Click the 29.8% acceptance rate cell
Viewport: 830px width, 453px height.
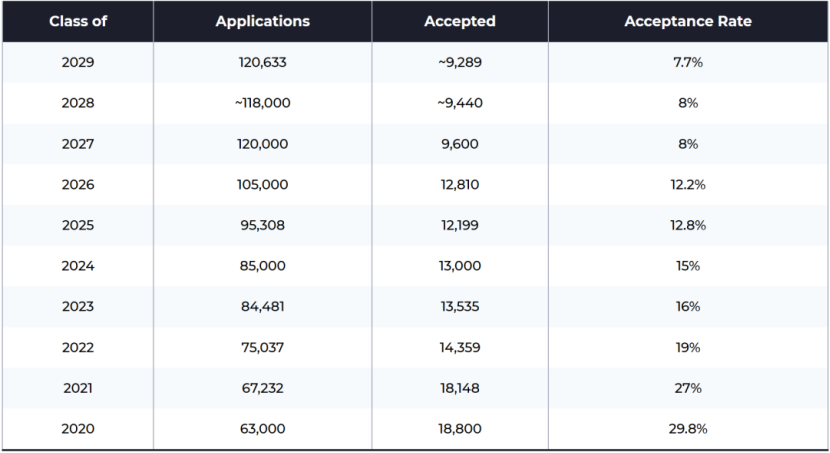[x=687, y=429]
